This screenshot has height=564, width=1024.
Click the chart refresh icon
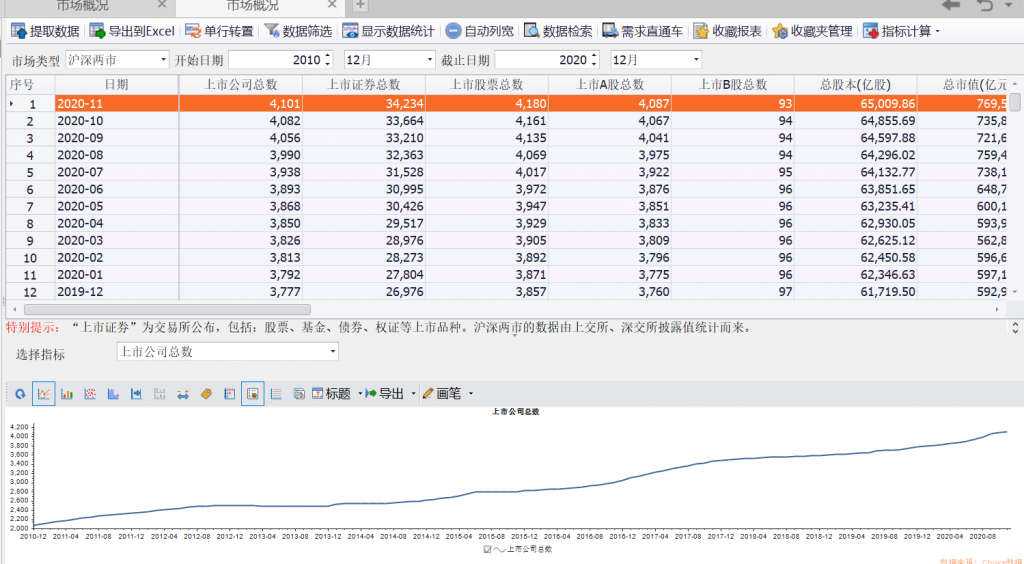[x=19, y=394]
